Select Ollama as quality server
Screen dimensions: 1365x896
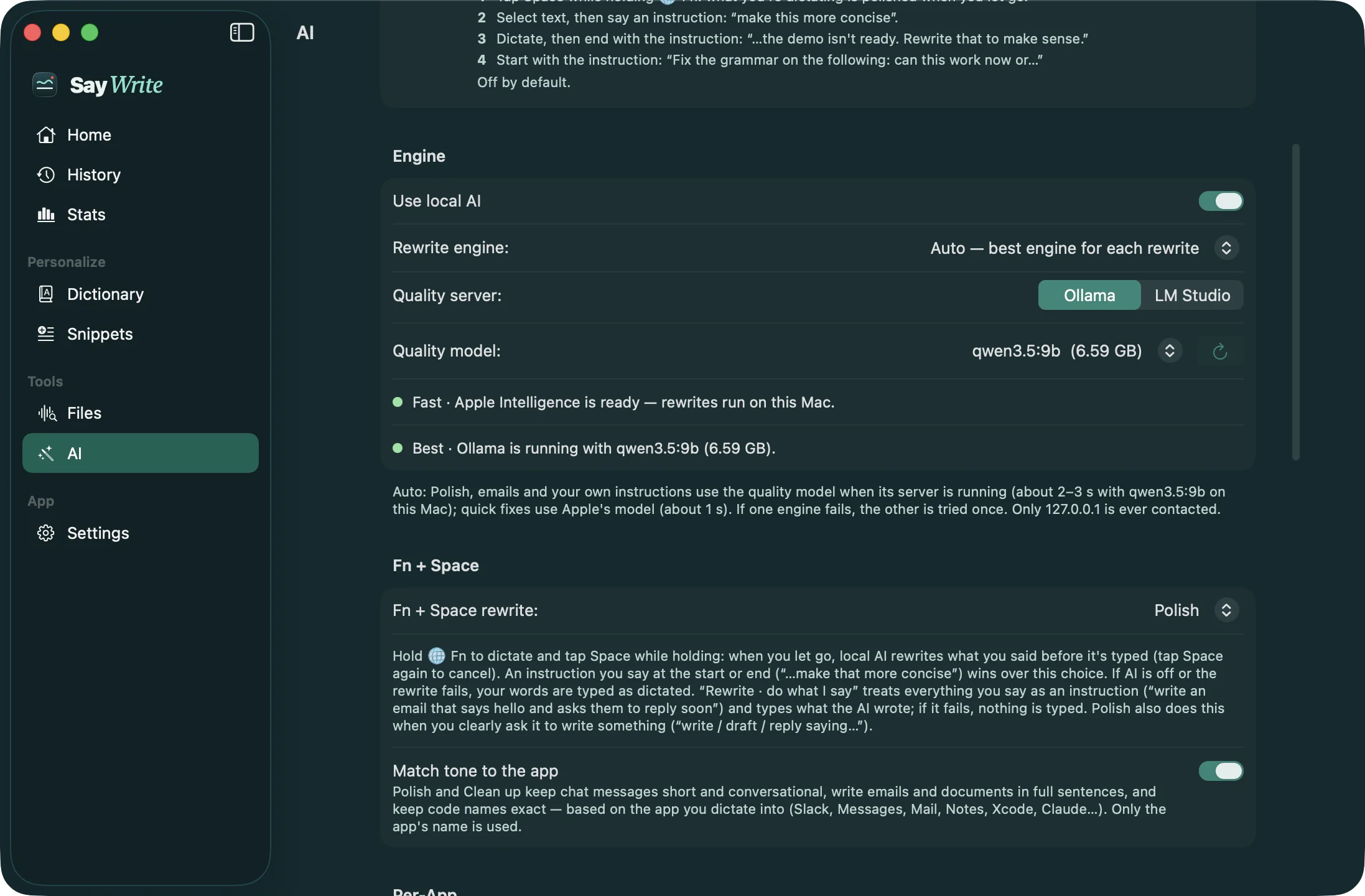[1089, 296]
